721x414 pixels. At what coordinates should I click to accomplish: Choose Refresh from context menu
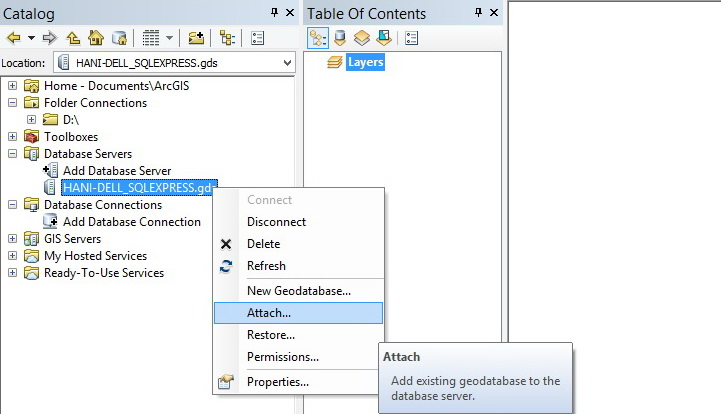pyautogui.click(x=298, y=266)
